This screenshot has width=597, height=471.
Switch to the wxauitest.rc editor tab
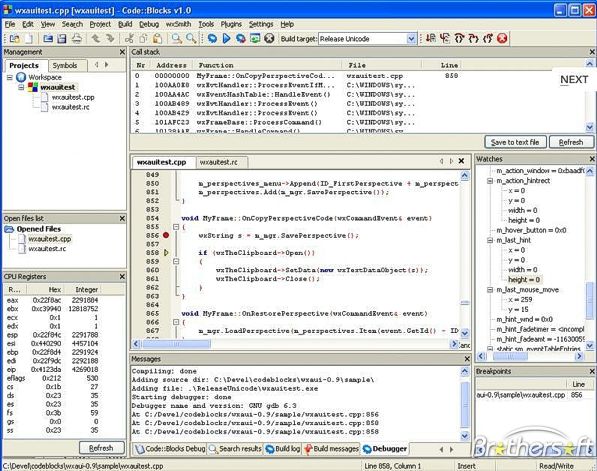(219, 162)
